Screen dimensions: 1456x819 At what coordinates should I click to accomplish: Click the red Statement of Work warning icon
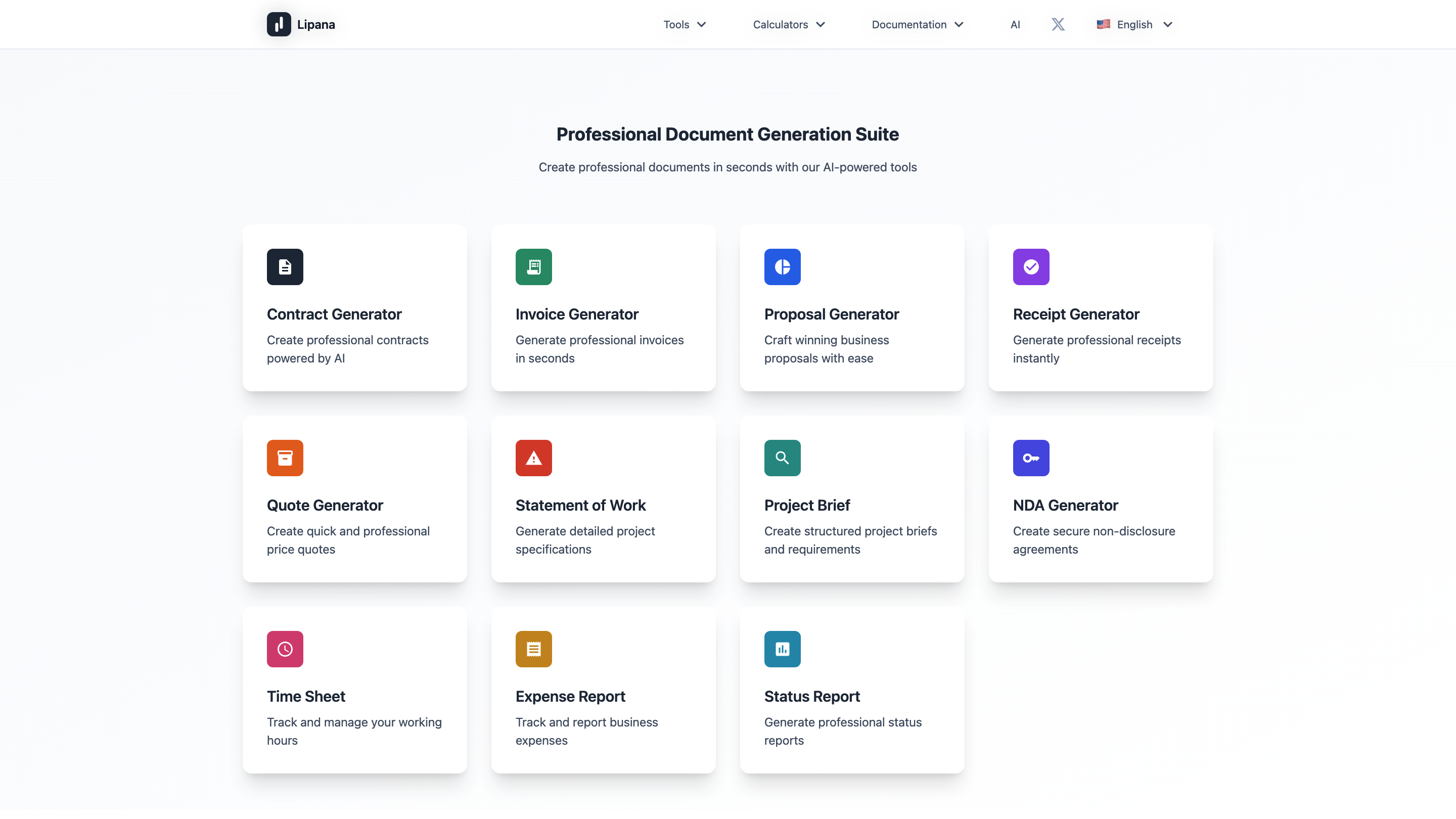pyautogui.click(x=533, y=458)
